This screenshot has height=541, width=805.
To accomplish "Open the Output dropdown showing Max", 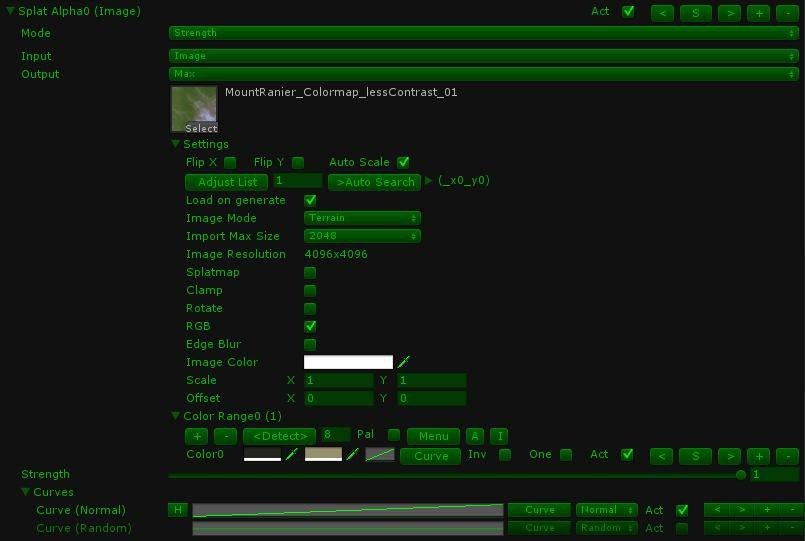I will [x=483, y=74].
